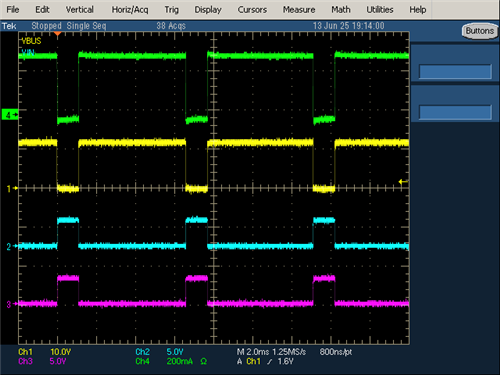The height and width of the screenshot is (375, 500).
Task: Open the Horiz/Acq menu
Action: pyautogui.click(x=130, y=10)
